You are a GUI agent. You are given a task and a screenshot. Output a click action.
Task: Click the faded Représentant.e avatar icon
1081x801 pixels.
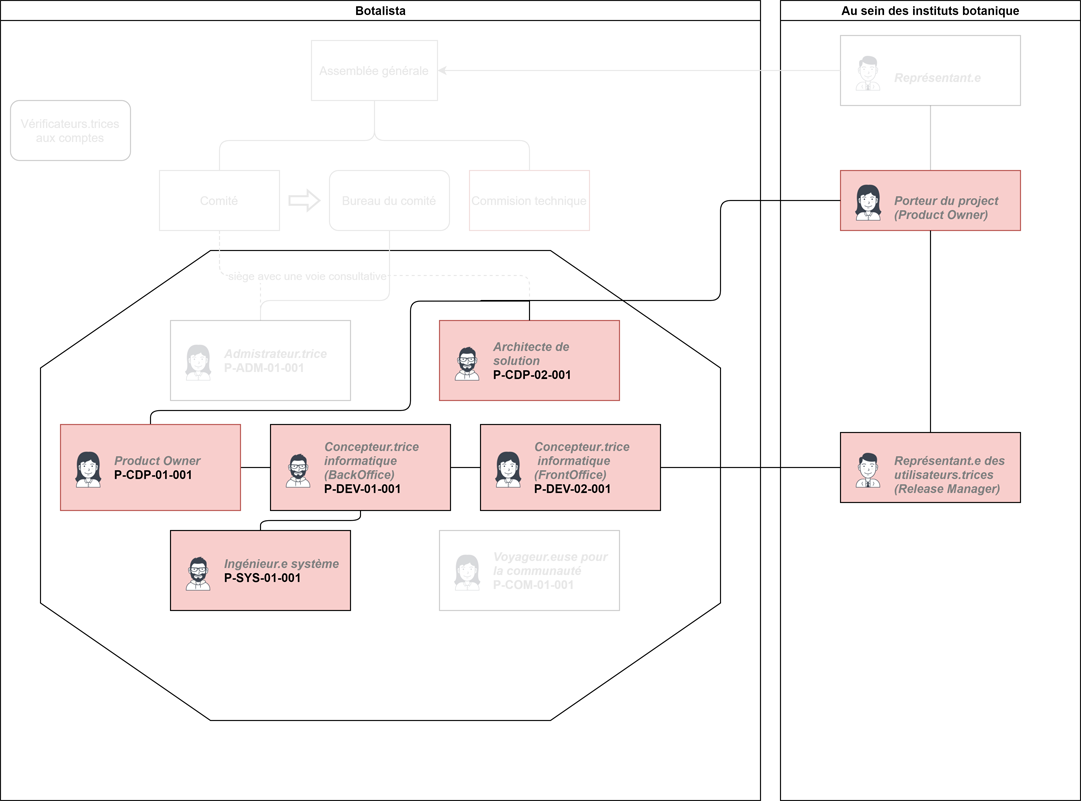(x=868, y=74)
